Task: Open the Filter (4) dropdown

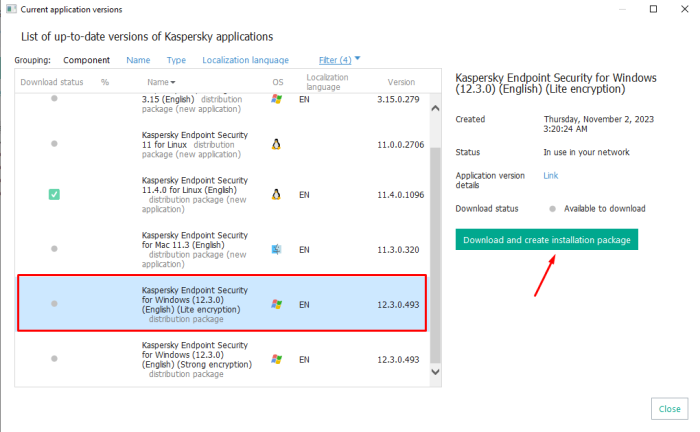Action: pos(340,60)
